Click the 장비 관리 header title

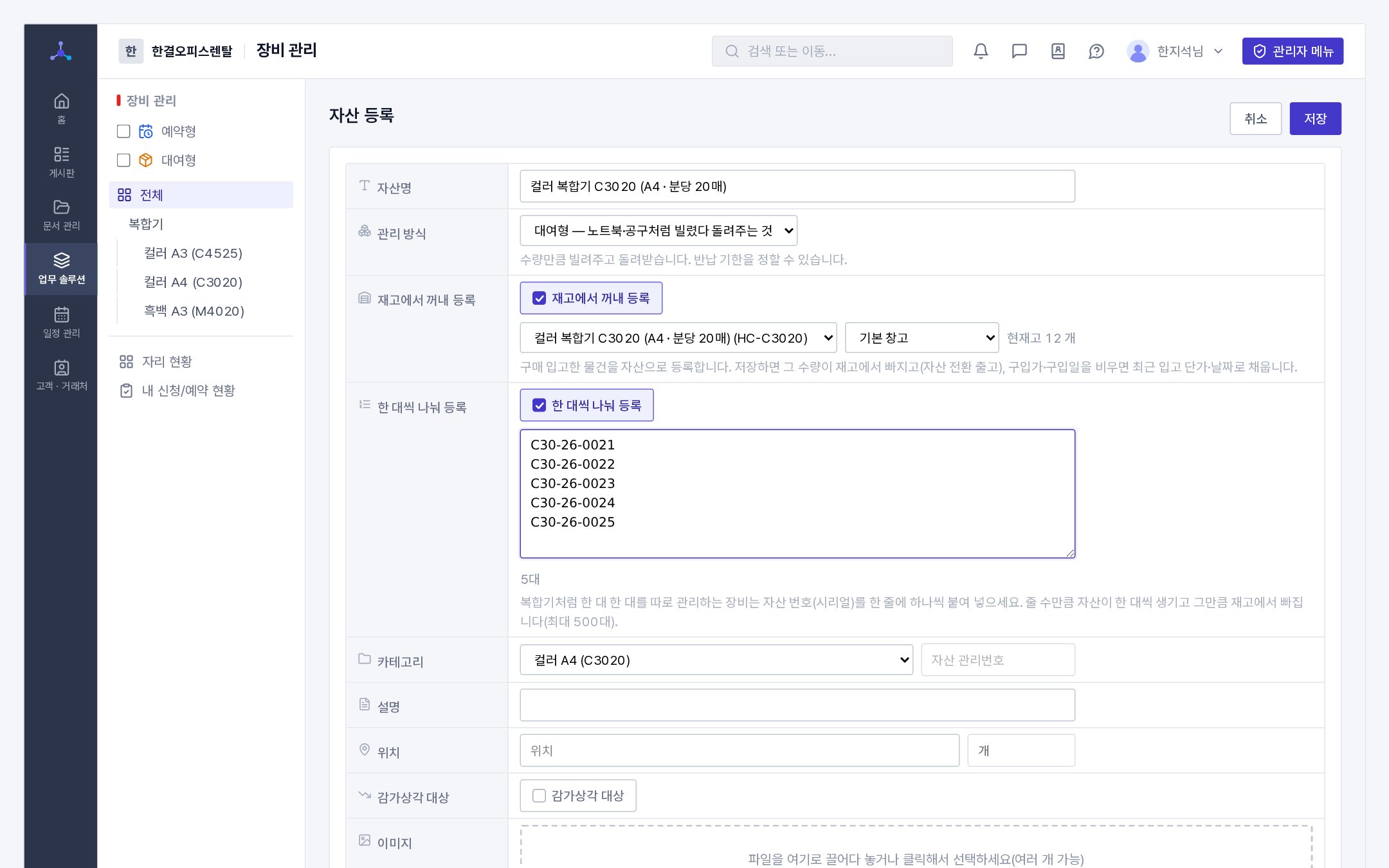[x=286, y=50]
